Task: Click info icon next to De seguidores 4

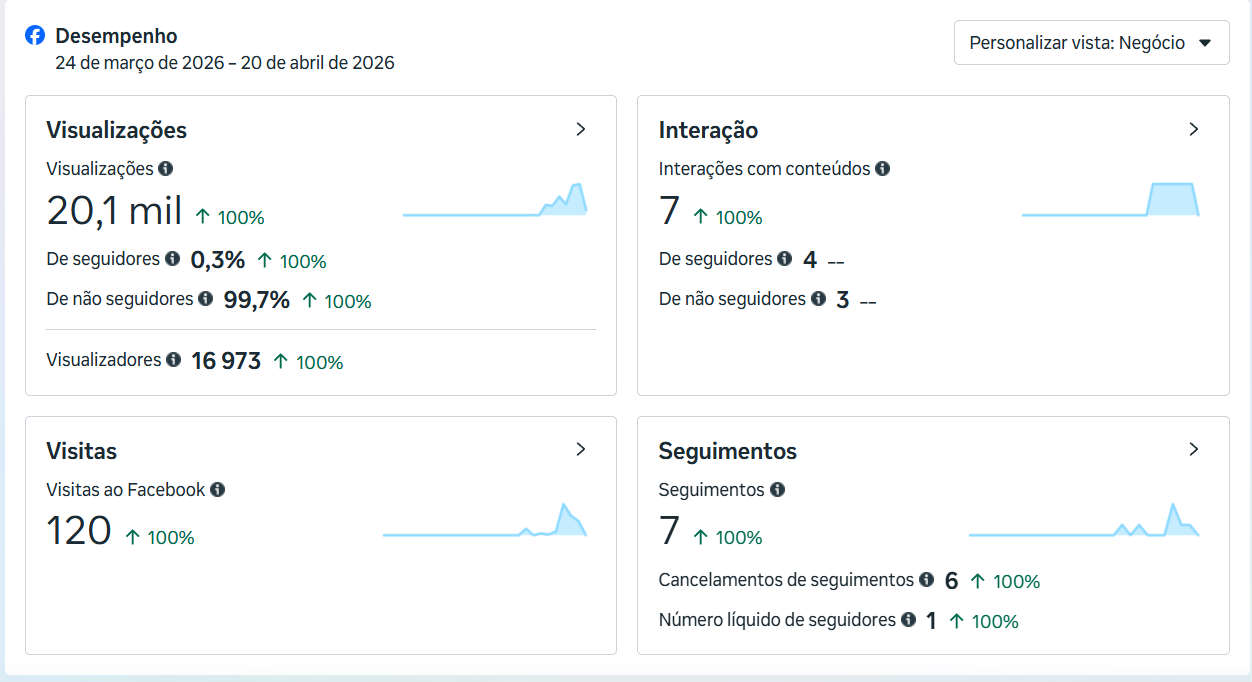Action: [785, 259]
